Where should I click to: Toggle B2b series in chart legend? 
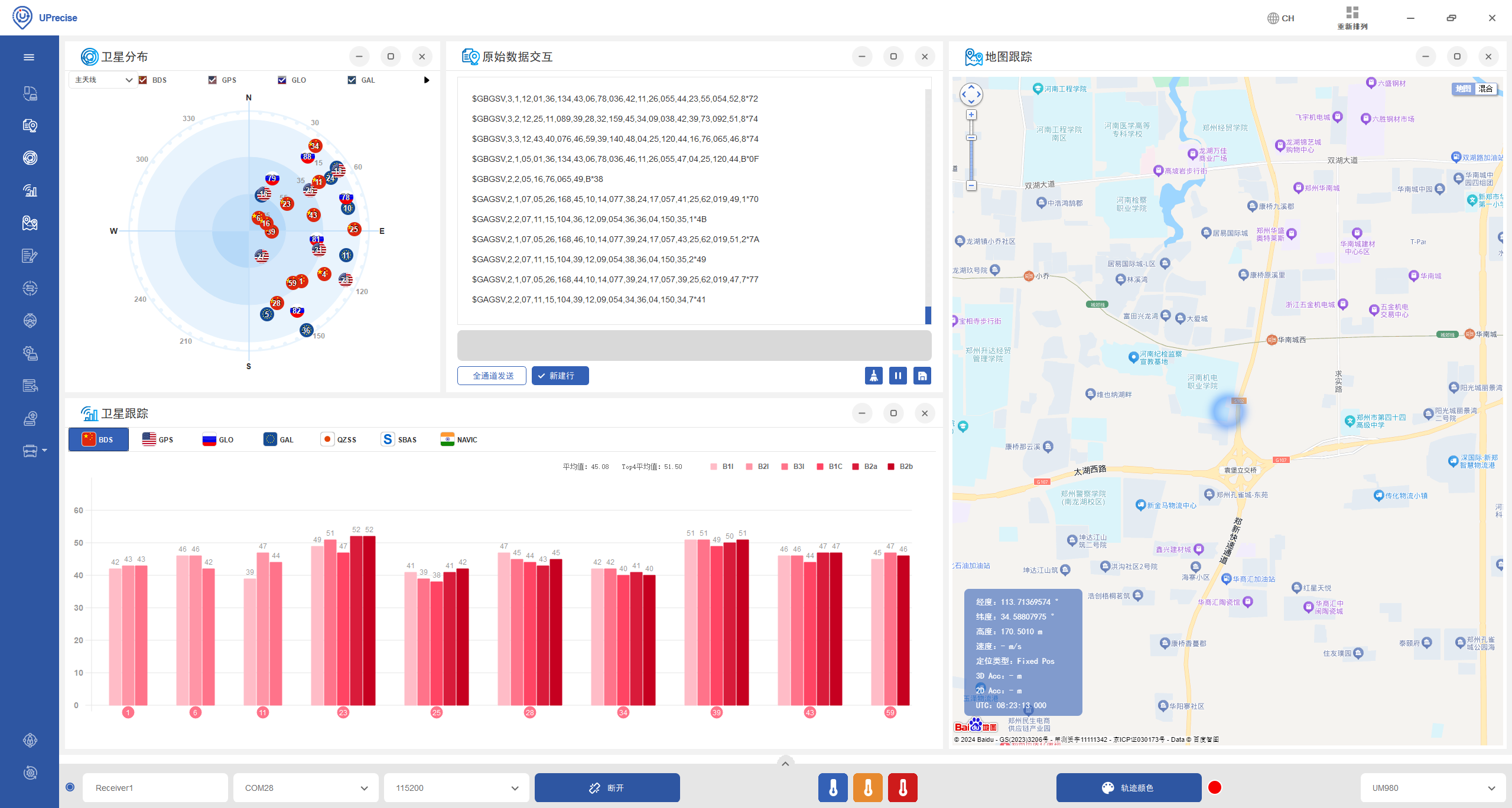click(900, 467)
